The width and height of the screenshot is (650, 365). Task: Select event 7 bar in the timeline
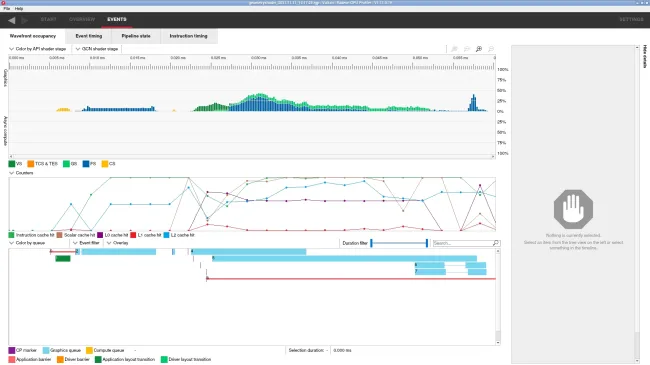pos(430,272)
